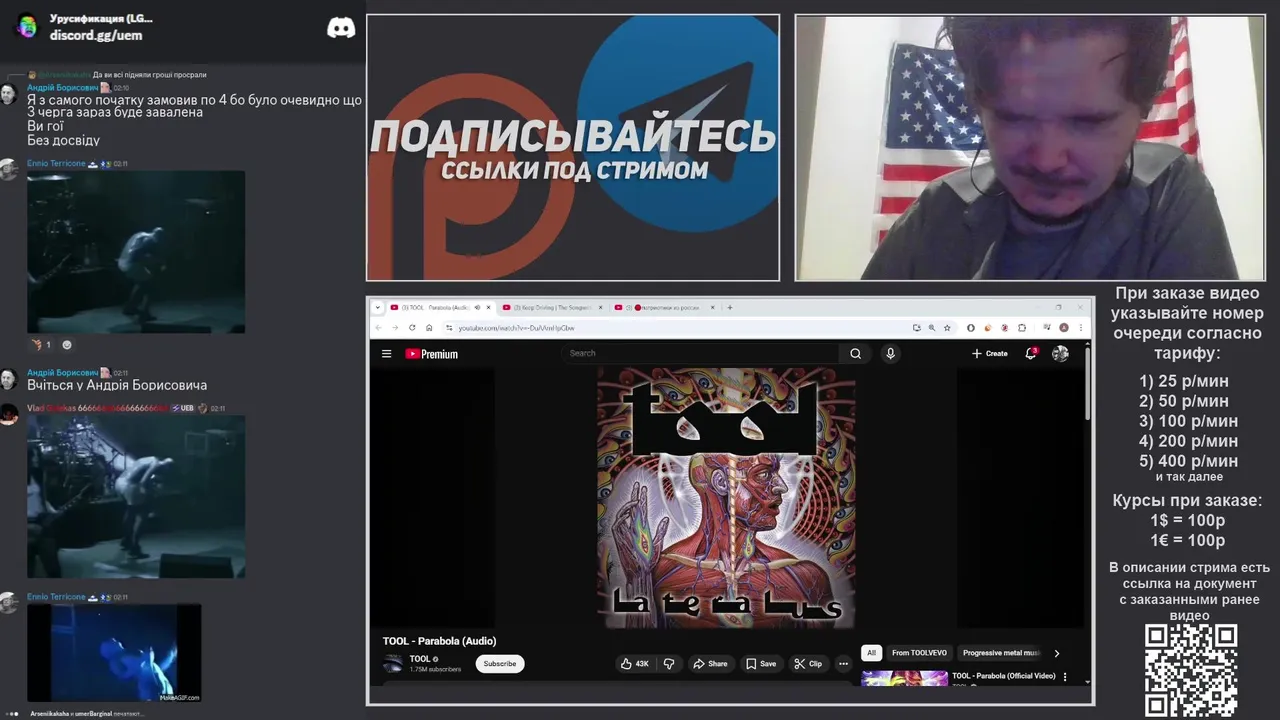Close the Keep Driving tab
The image size is (1280, 720).
point(601,307)
